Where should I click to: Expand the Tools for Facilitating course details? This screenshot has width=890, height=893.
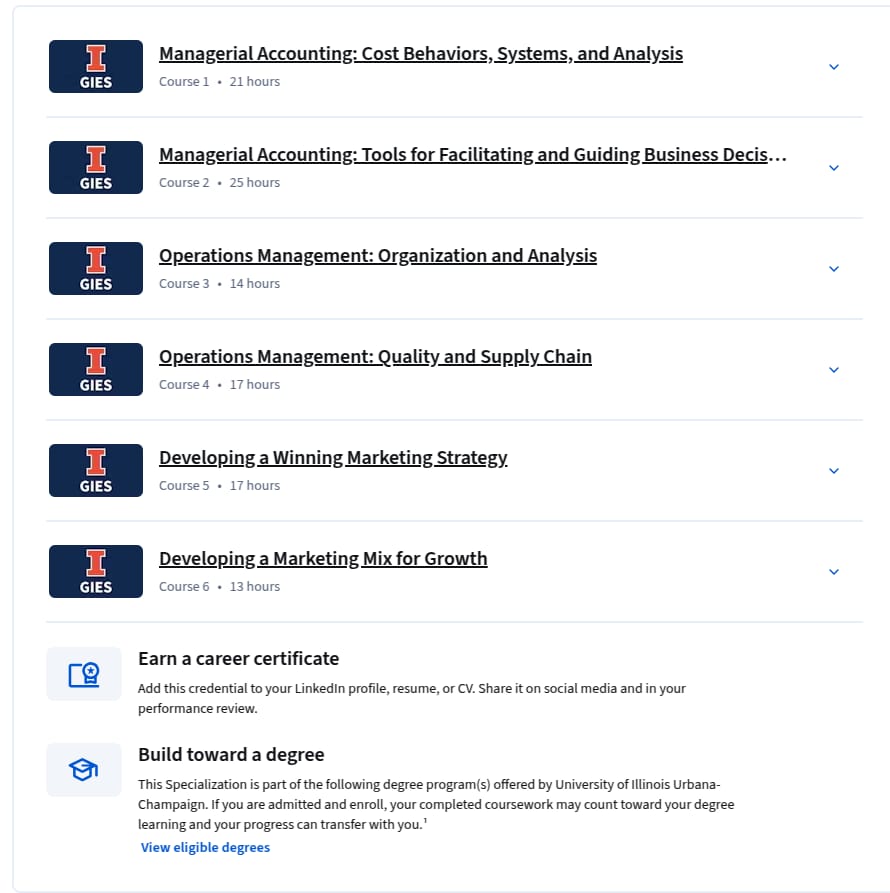click(x=834, y=168)
